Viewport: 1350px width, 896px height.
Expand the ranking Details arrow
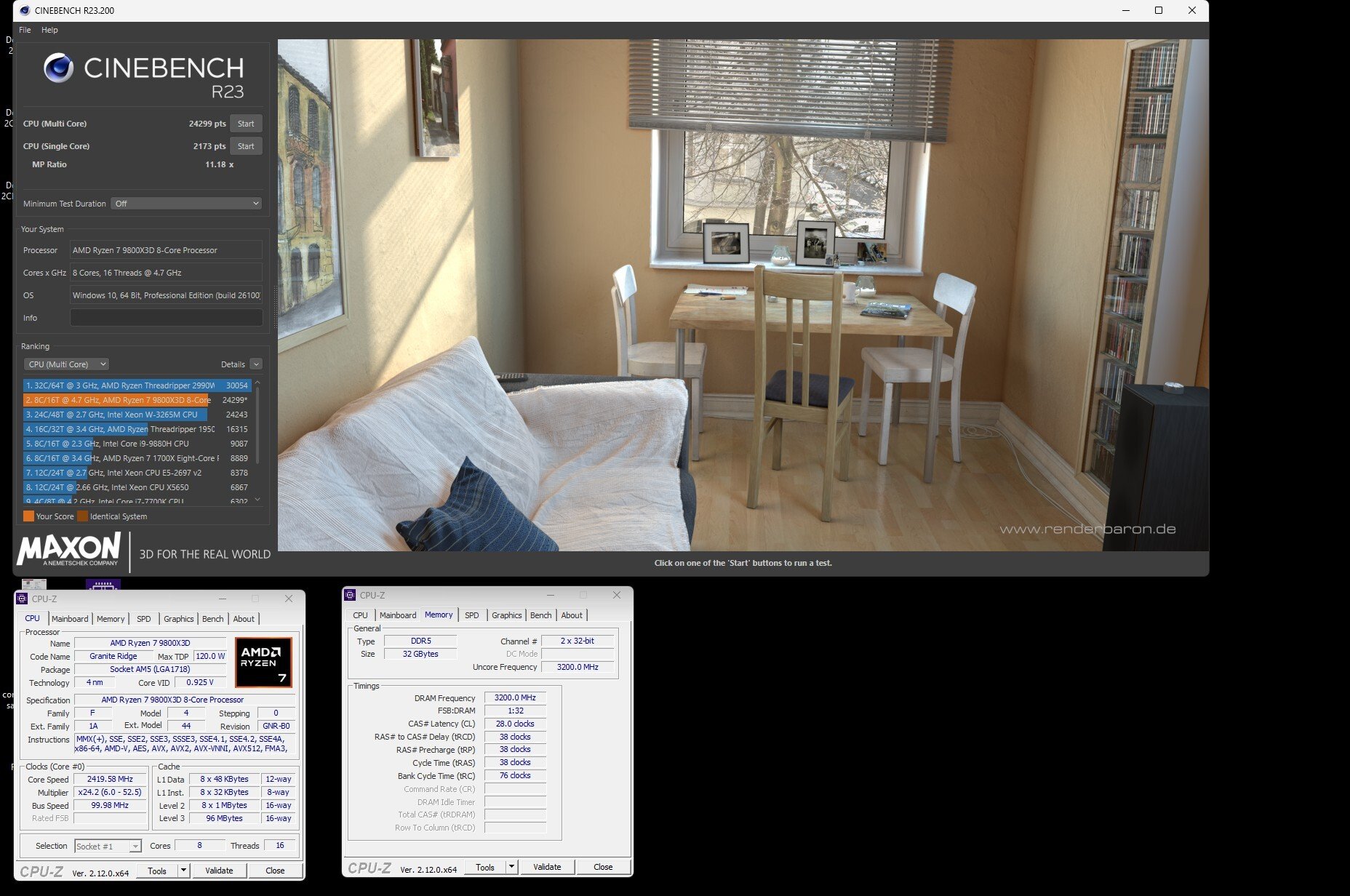(255, 364)
